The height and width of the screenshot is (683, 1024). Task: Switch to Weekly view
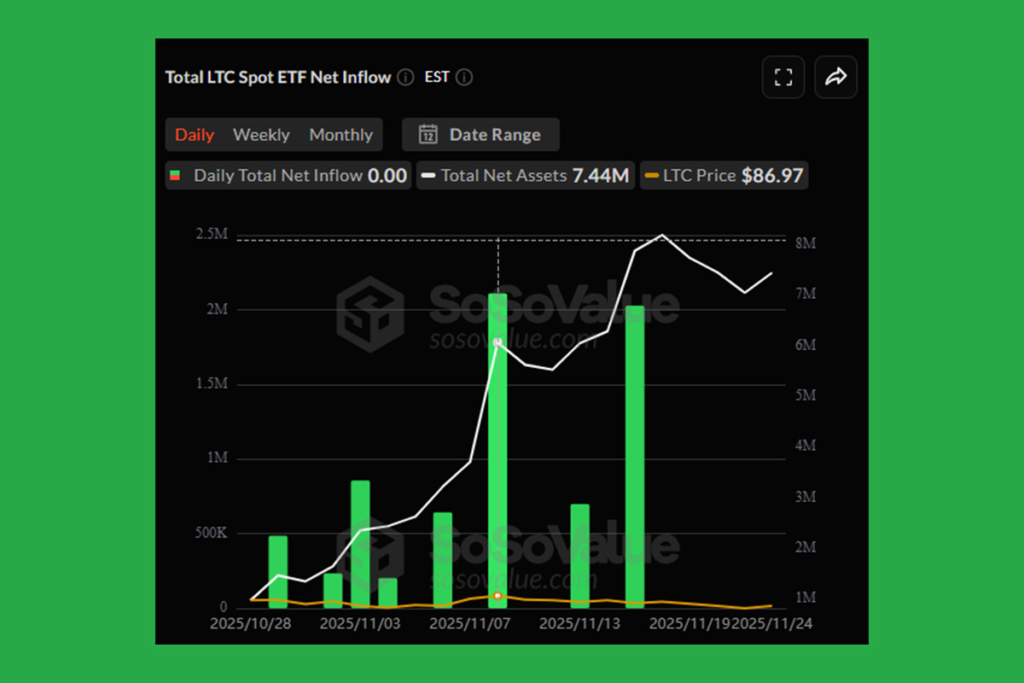point(261,134)
